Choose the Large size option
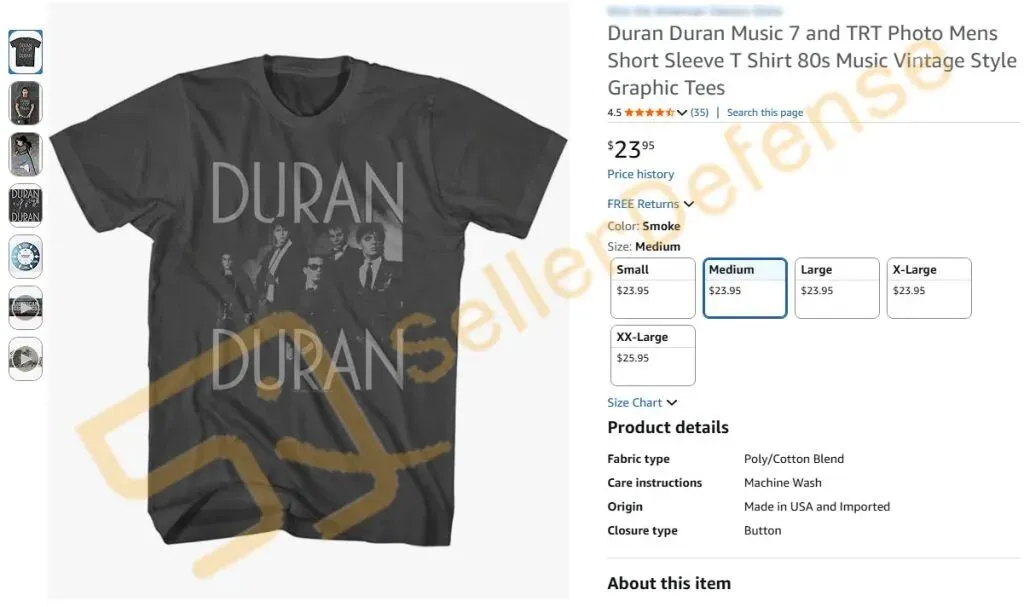The width and height of the screenshot is (1024, 607). (x=837, y=288)
